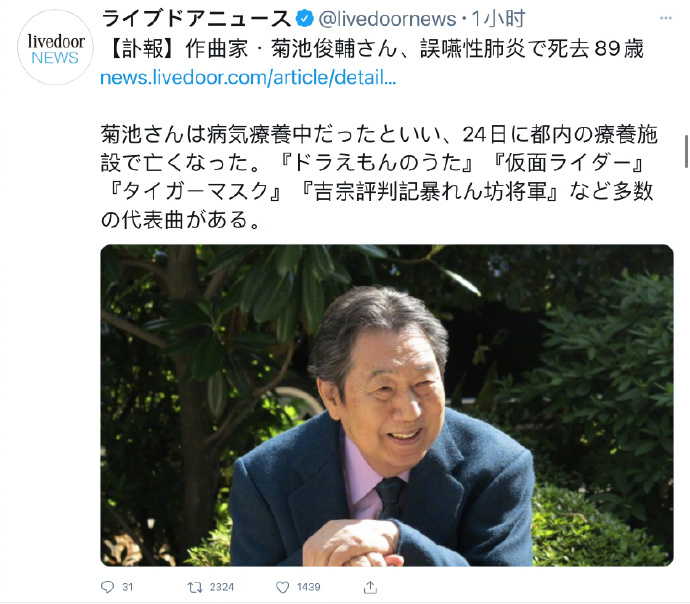
Task: Open the three-dot more options menu
Action: coord(666,18)
